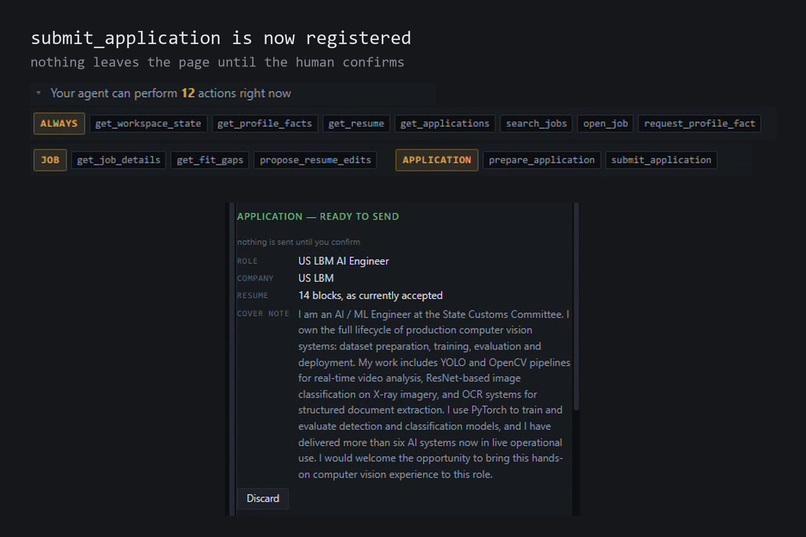Click the role value 'US LBM AI Engineer'

pos(343,261)
